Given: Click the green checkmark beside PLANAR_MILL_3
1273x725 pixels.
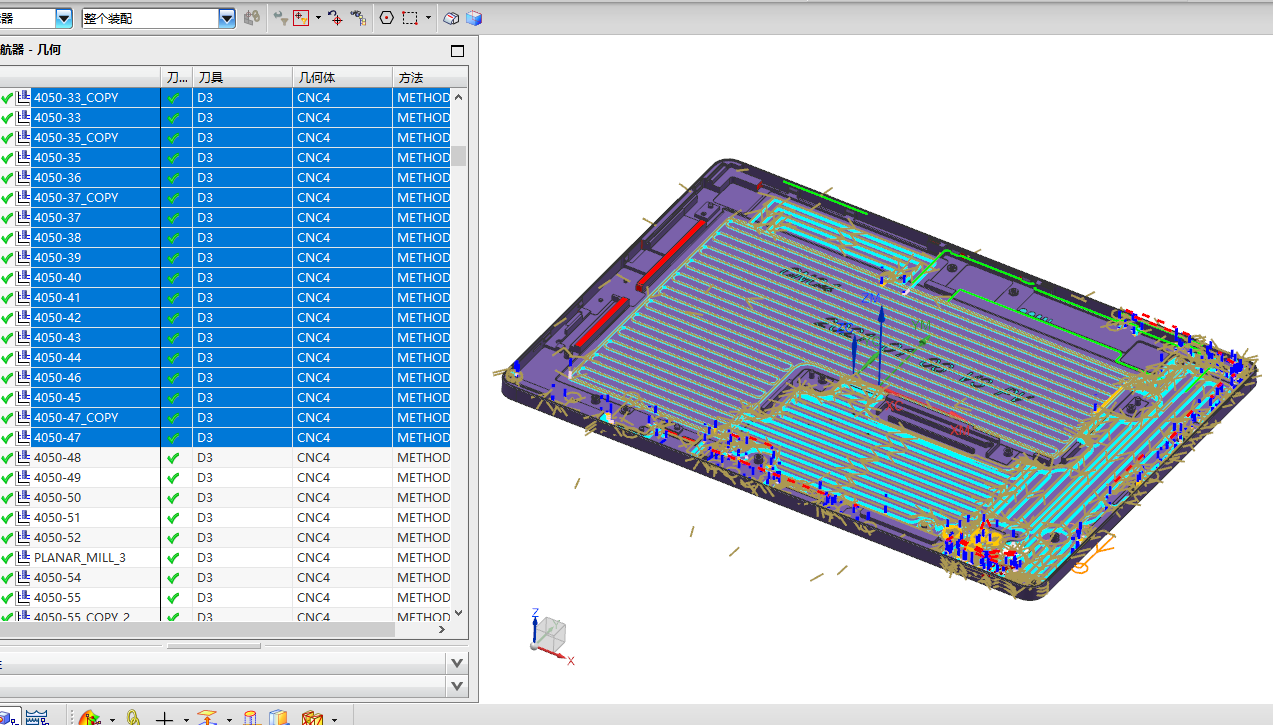Looking at the screenshot, I should (8, 558).
